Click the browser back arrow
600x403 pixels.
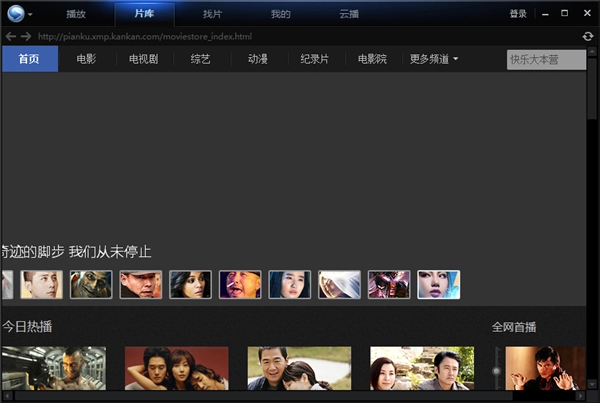coord(11,37)
